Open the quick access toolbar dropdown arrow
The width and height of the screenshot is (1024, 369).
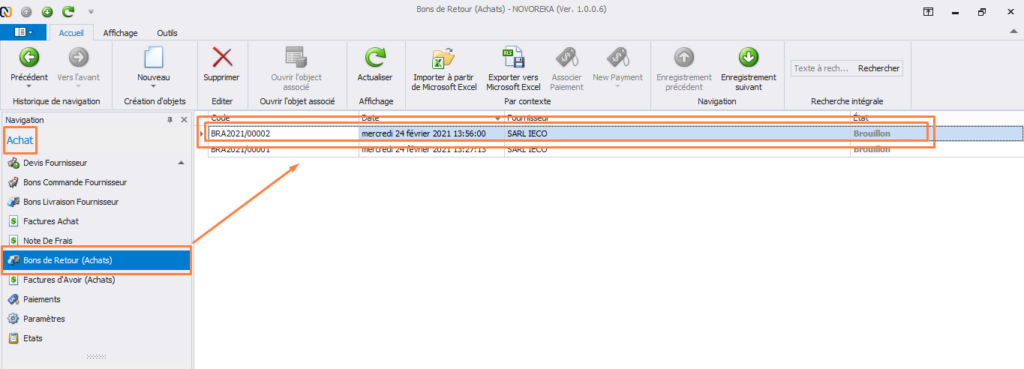[91, 12]
